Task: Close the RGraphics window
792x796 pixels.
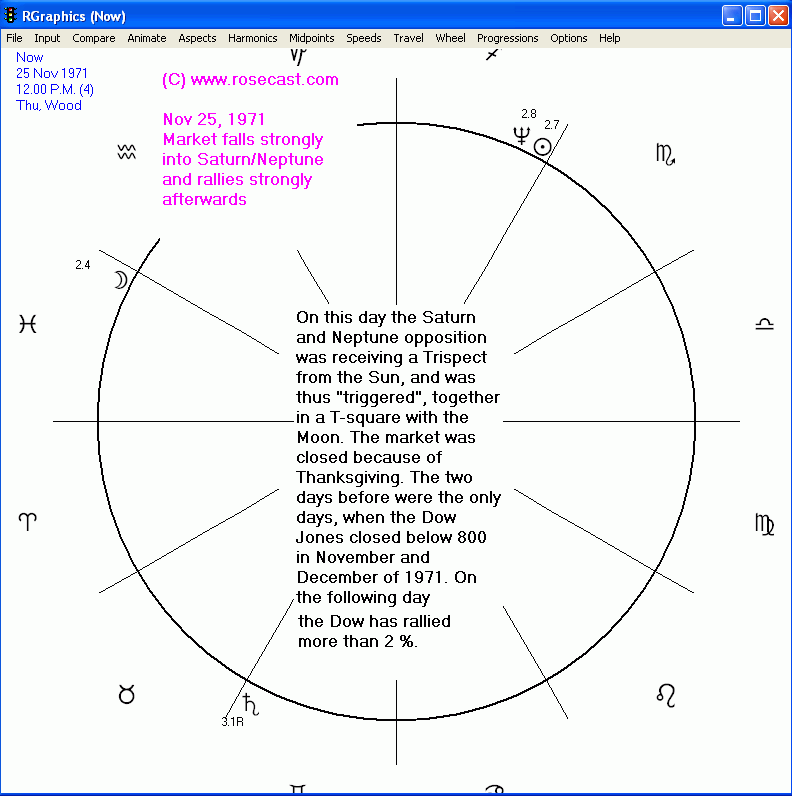Action: click(x=778, y=16)
